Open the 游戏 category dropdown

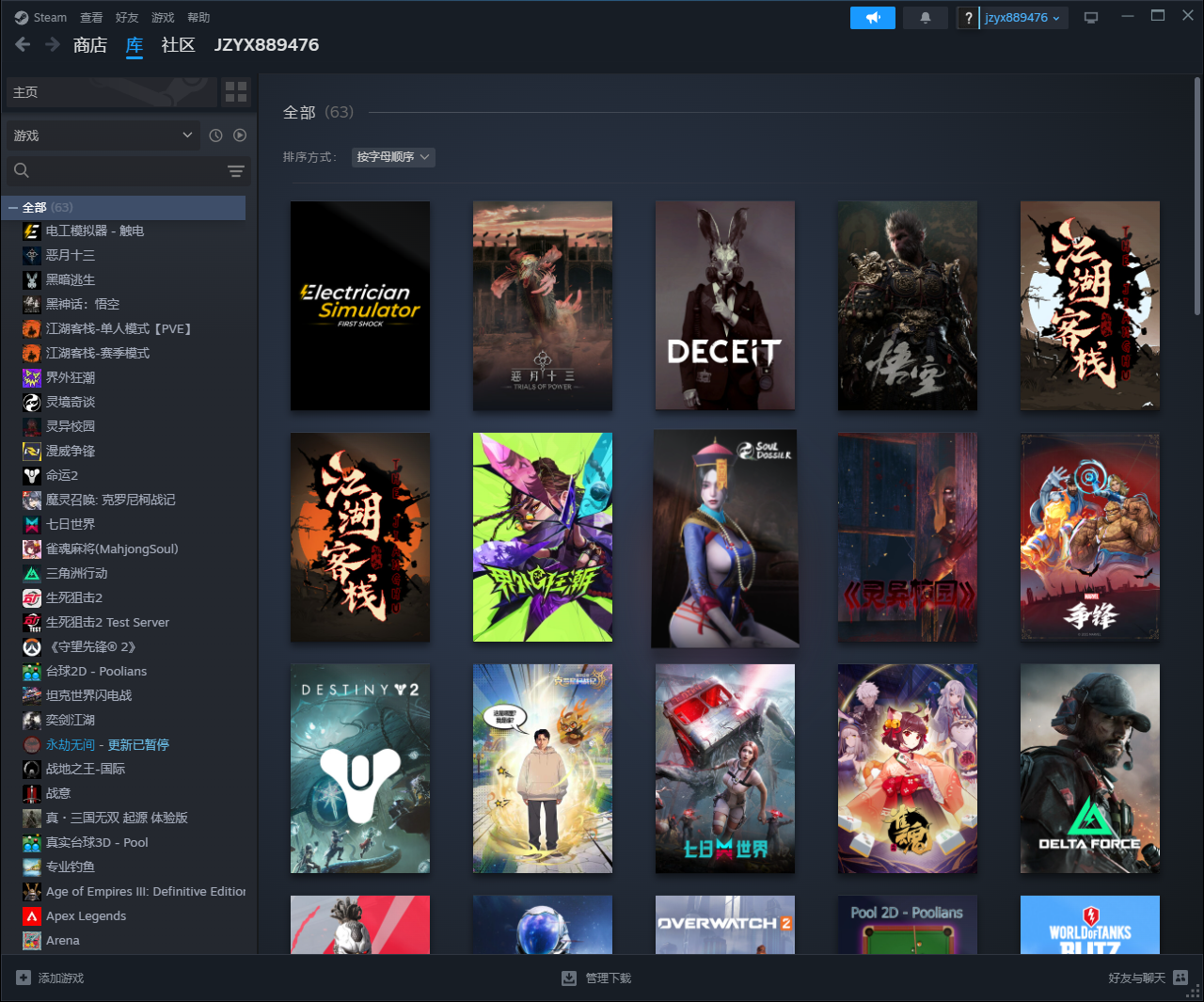[x=103, y=135]
